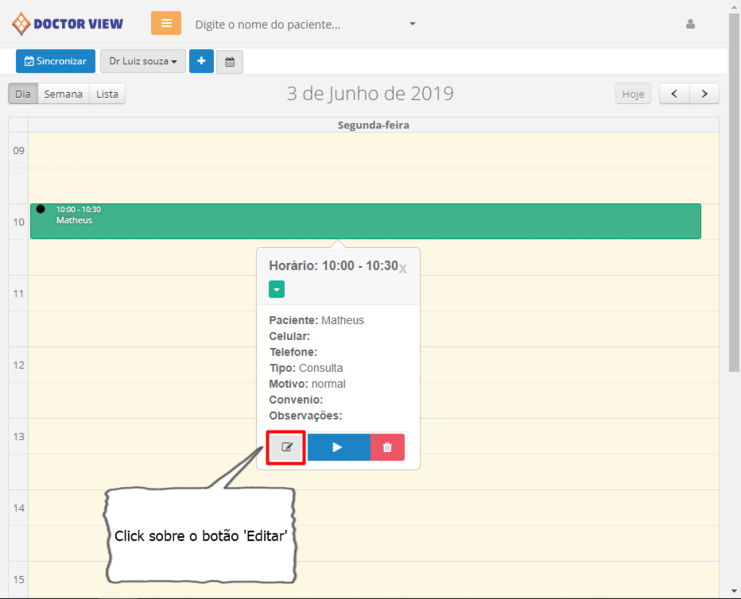The height and width of the screenshot is (599, 741).
Task: Expand the patient name search dropdown arrow
Action: tap(412, 24)
